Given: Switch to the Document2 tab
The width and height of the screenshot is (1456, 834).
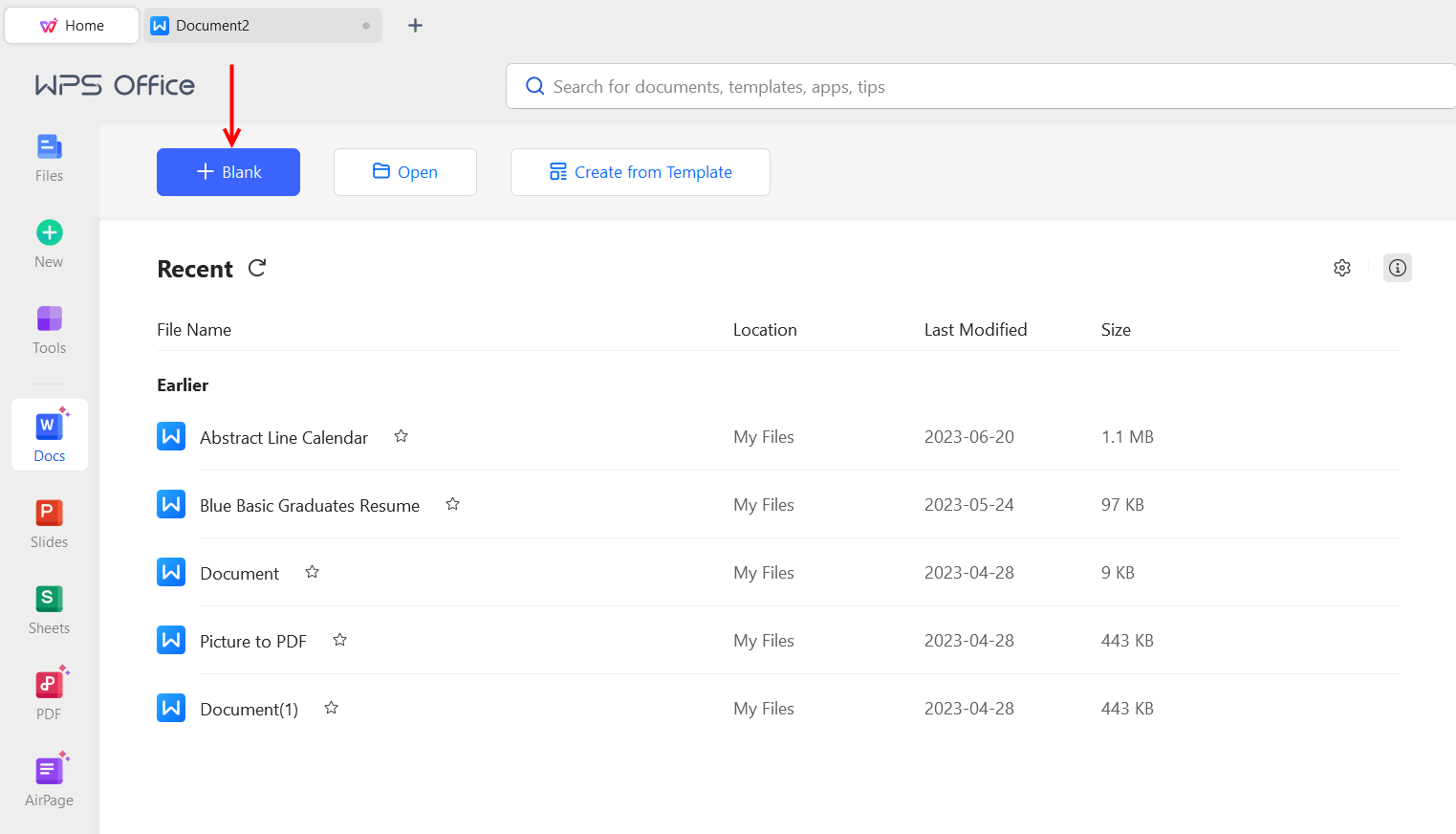Looking at the screenshot, I should pyautogui.click(x=253, y=26).
